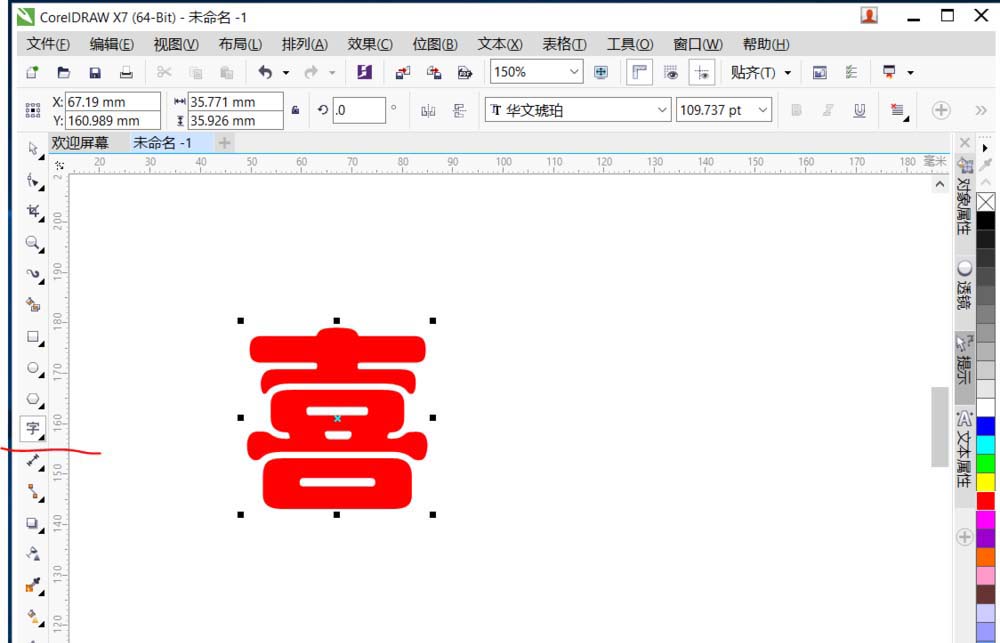Viewport: 1000px width, 643px height.
Task: Toggle show grid button
Action: tap(671, 72)
